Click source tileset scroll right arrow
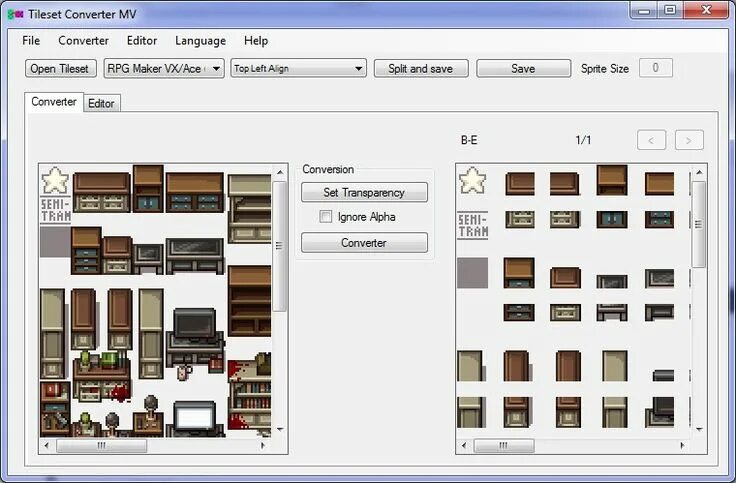736x483 pixels. 263,445
